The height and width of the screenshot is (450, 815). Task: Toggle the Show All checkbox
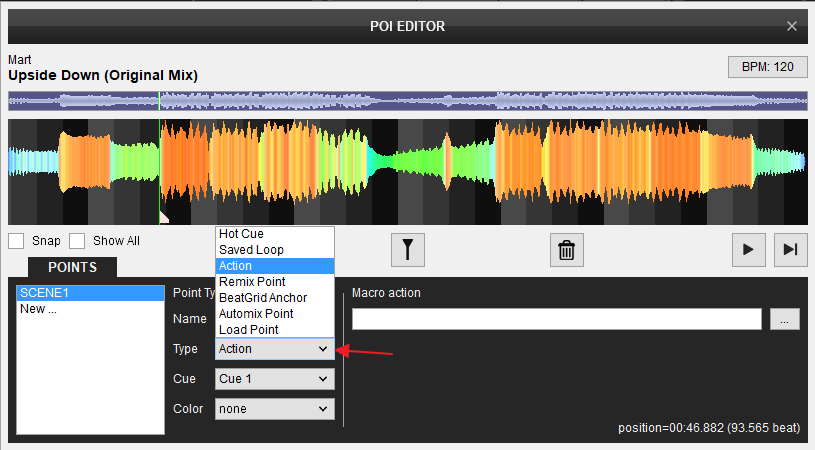pyautogui.click(x=77, y=241)
